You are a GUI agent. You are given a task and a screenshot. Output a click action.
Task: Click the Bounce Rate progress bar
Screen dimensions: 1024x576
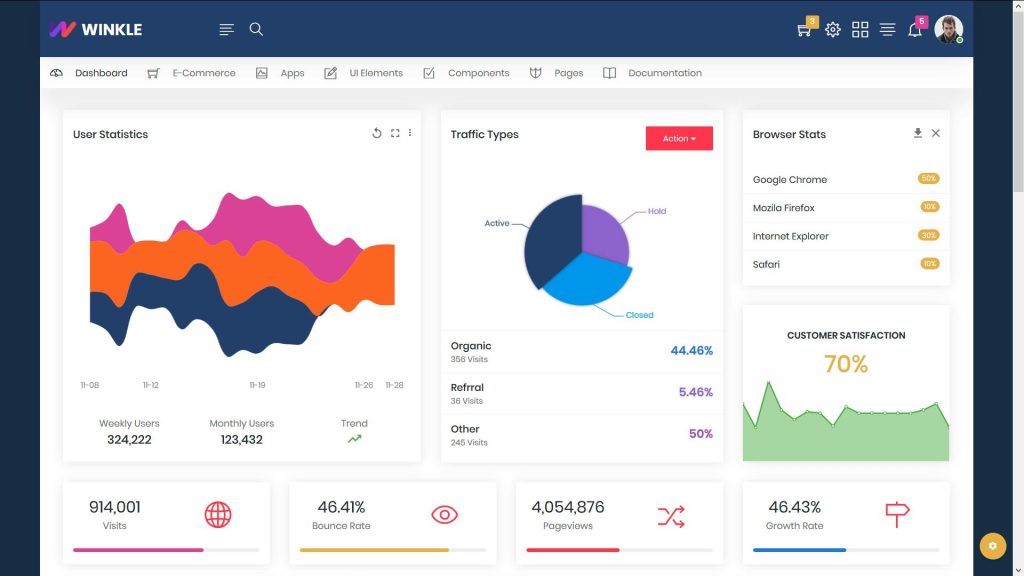393,550
